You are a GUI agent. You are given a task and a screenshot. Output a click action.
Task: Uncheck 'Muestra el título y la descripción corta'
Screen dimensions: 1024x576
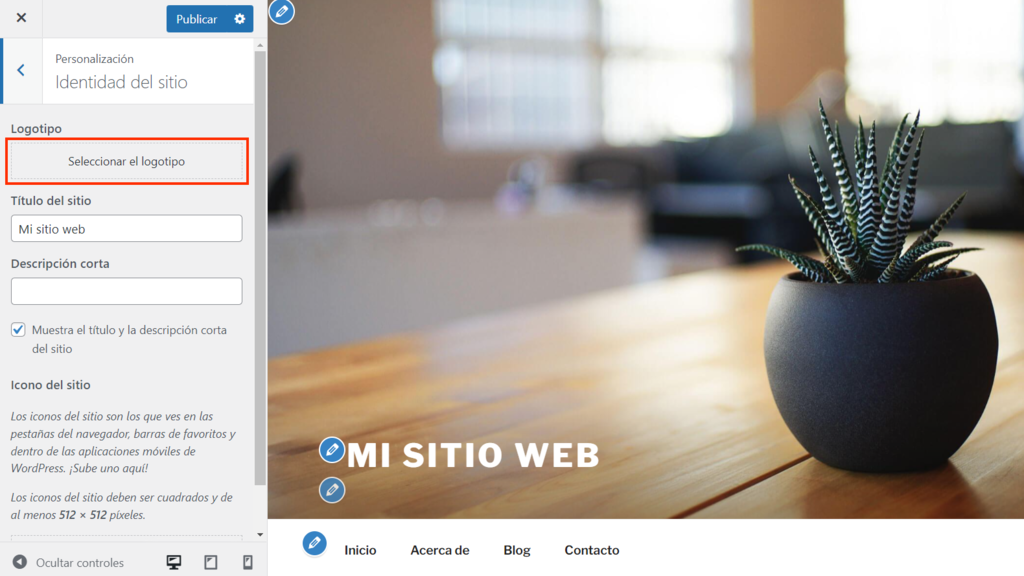(x=17, y=329)
